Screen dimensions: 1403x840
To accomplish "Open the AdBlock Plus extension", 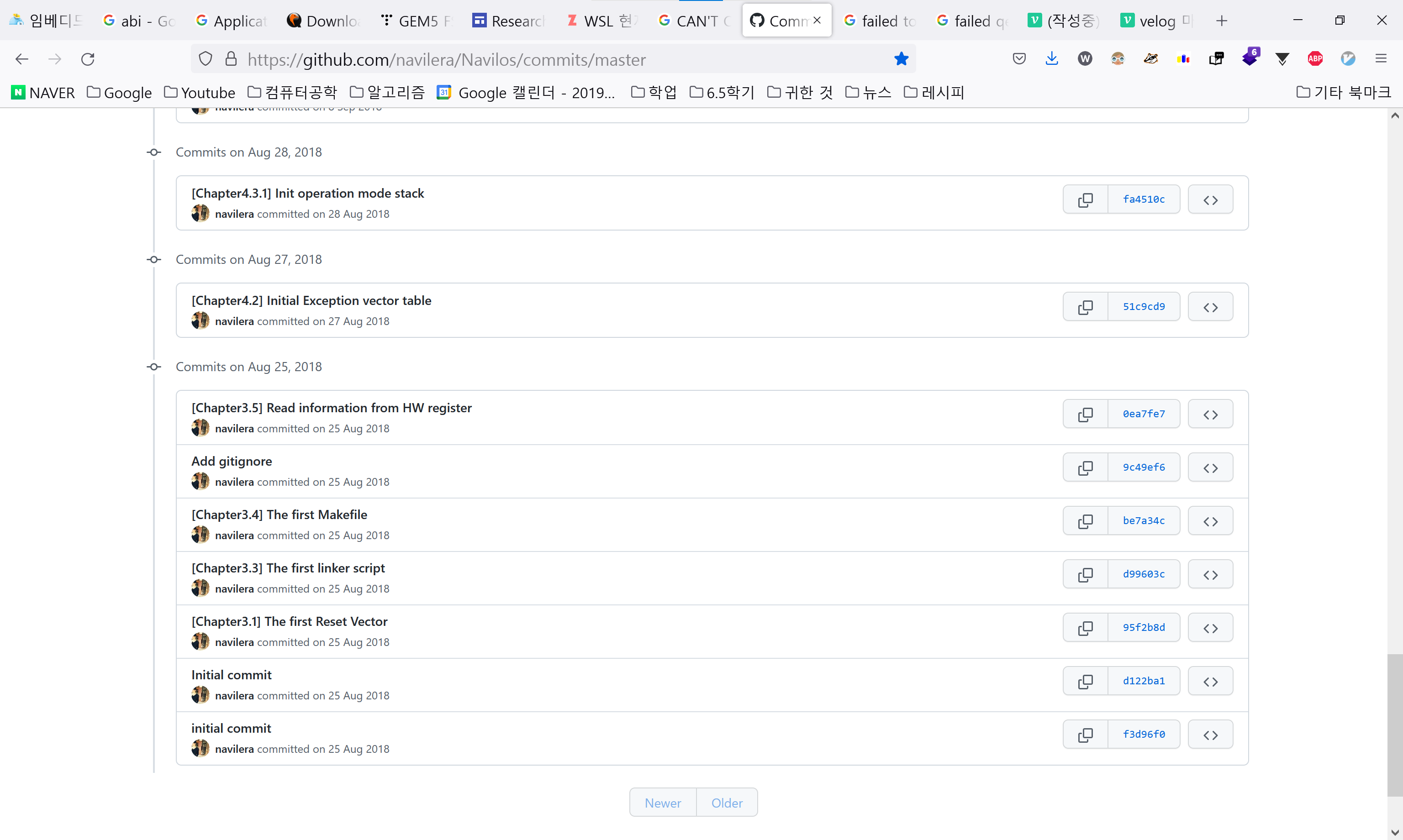I will pyautogui.click(x=1315, y=59).
